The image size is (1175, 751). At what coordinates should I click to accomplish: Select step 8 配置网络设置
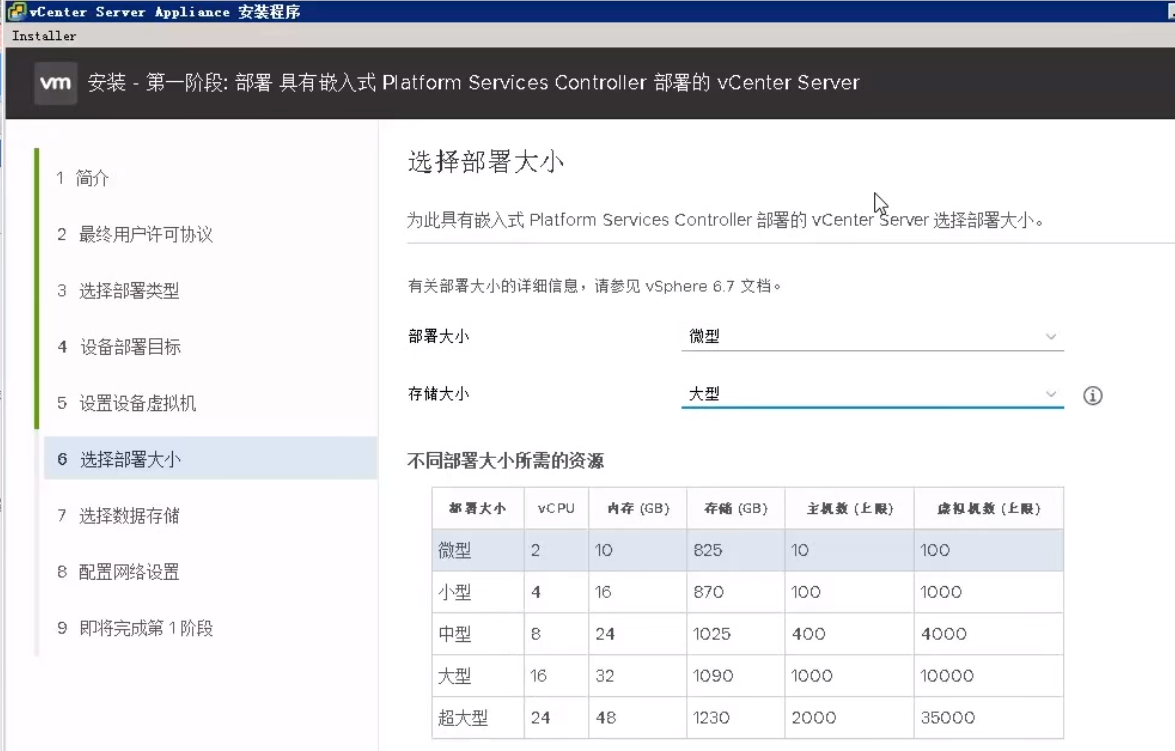point(118,572)
